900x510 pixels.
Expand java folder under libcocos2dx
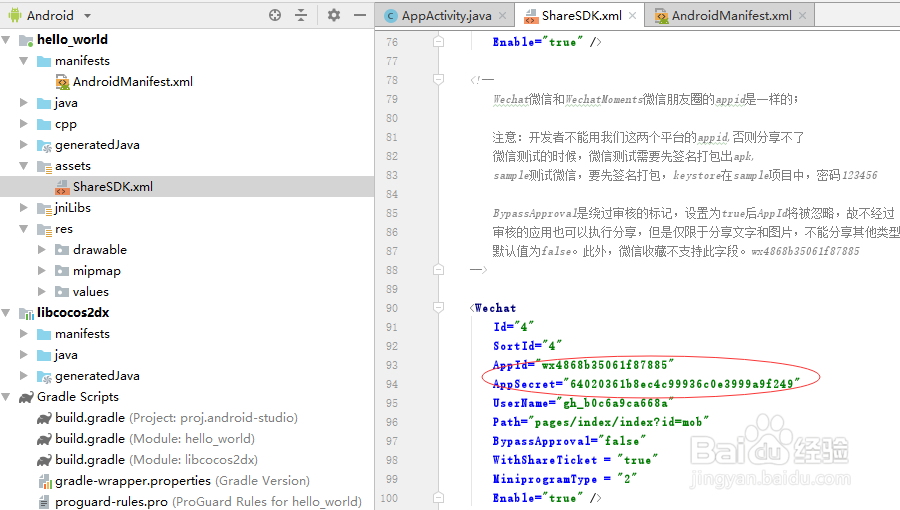pyautogui.click(x=24, y=355)
